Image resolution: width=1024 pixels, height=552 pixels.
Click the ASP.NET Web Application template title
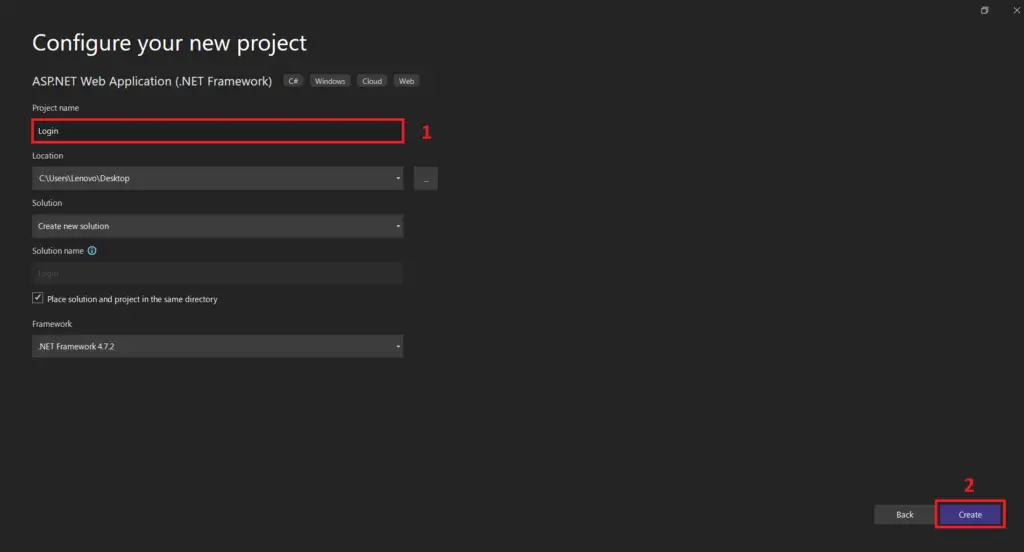pos(152,81)
